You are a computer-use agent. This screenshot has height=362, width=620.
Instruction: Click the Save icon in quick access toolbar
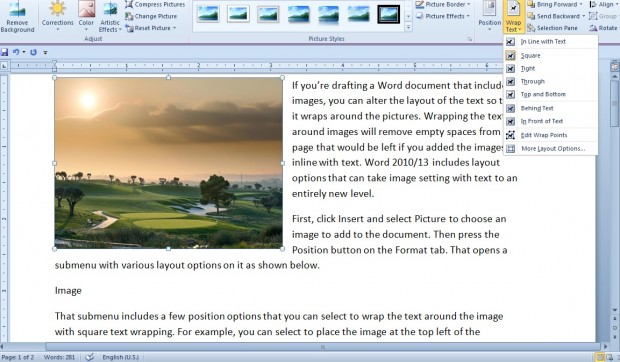tap(4, 52)
